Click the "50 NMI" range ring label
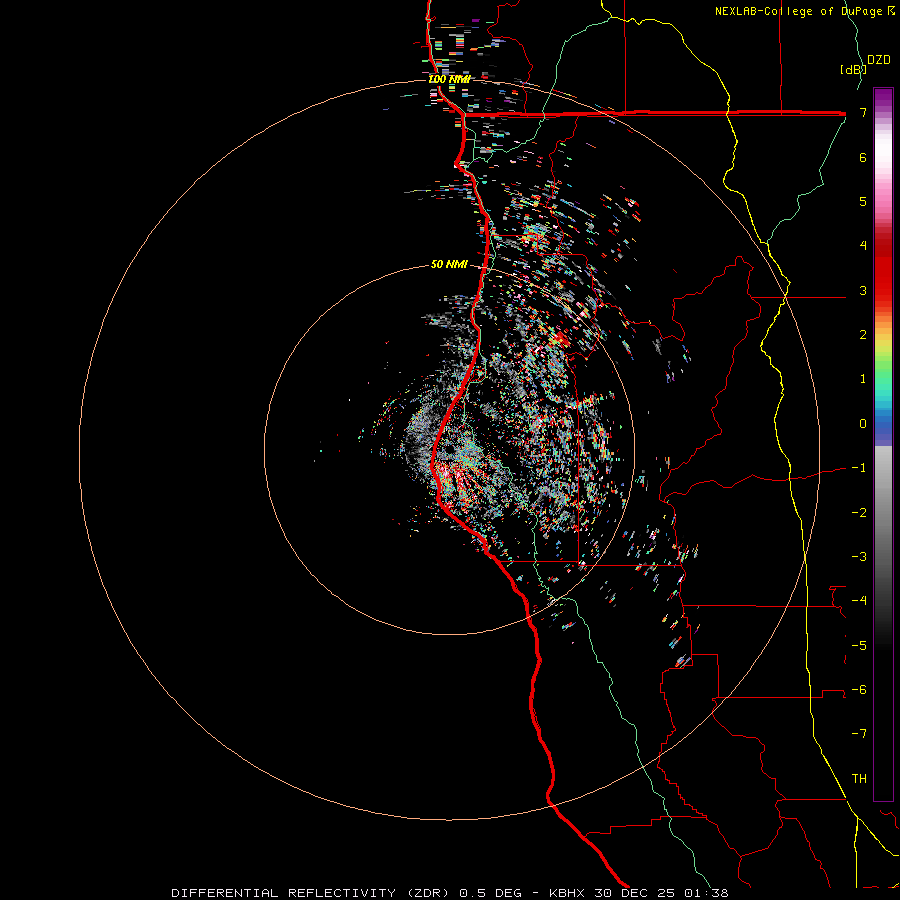900x900 pixels. [x=449, y=264]
